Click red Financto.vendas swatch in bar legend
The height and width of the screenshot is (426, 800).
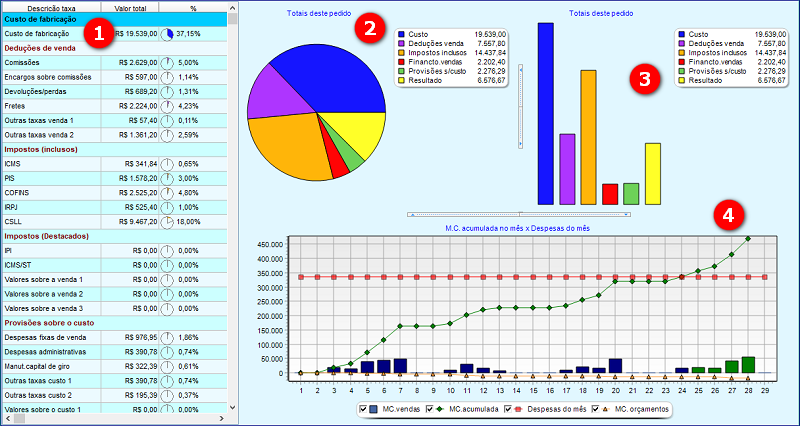pyautogui.click(x=681, y=62)
